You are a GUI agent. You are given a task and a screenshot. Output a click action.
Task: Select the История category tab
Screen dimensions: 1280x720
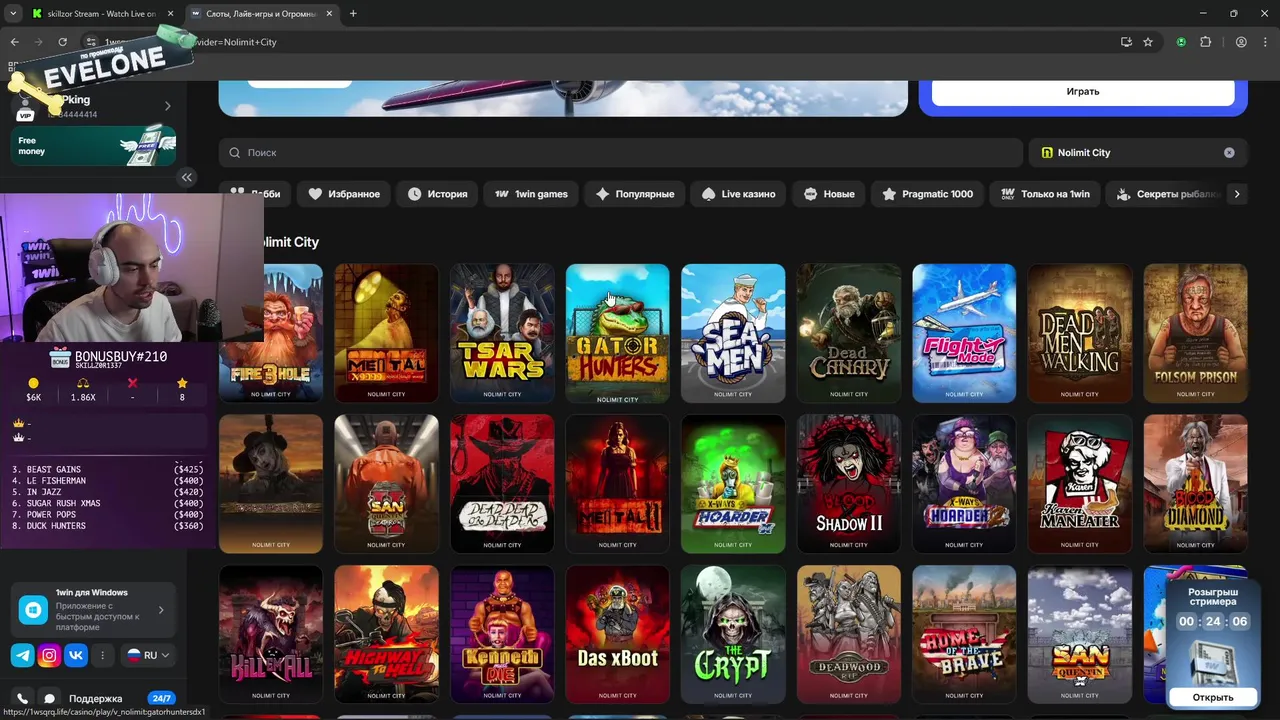pyautogui.click(x=438, y=194)
